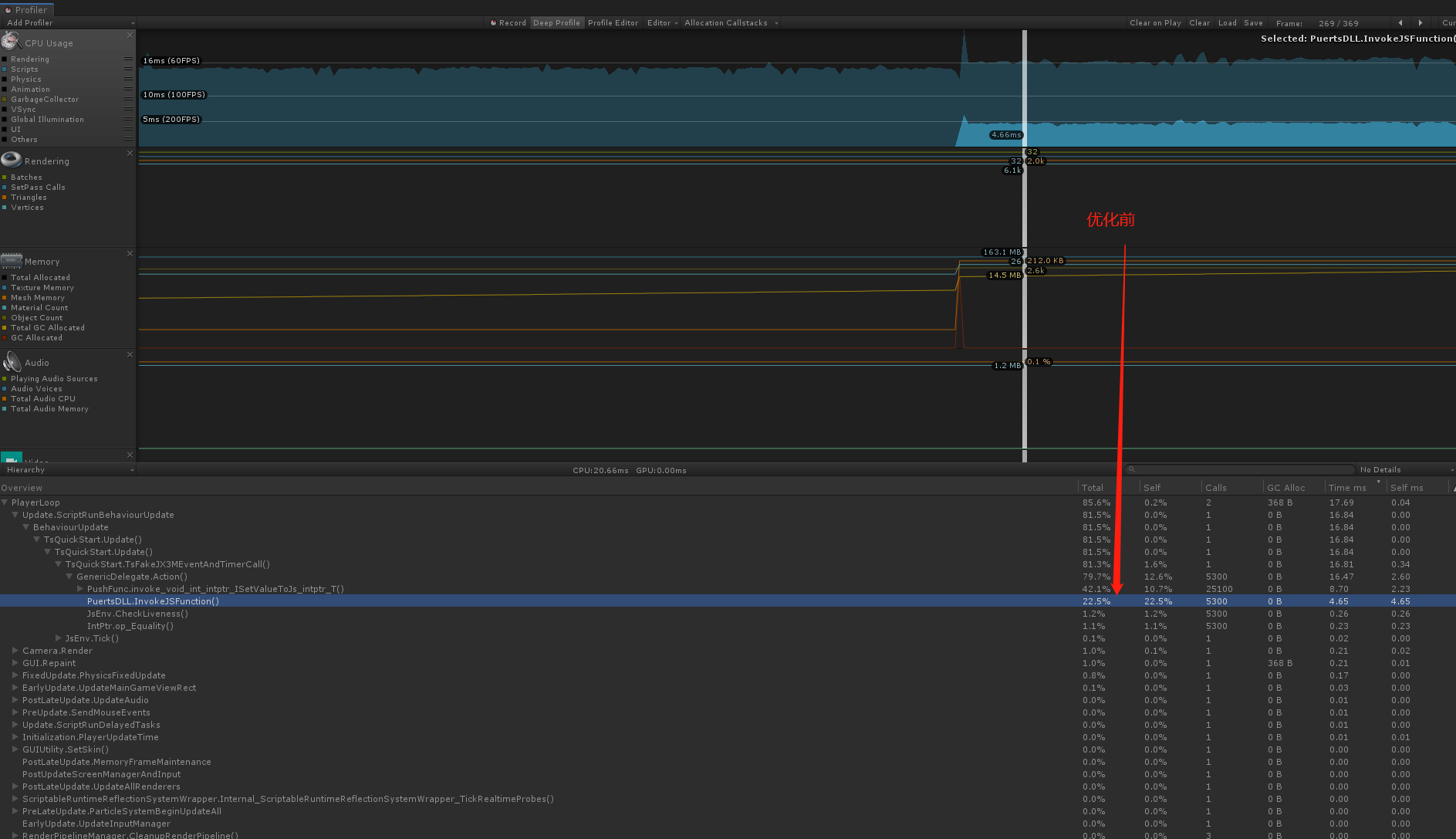Screen dimensions: 1456x839
Task: Toggle Deep Profile mode
Action: (x=556, y=22)
